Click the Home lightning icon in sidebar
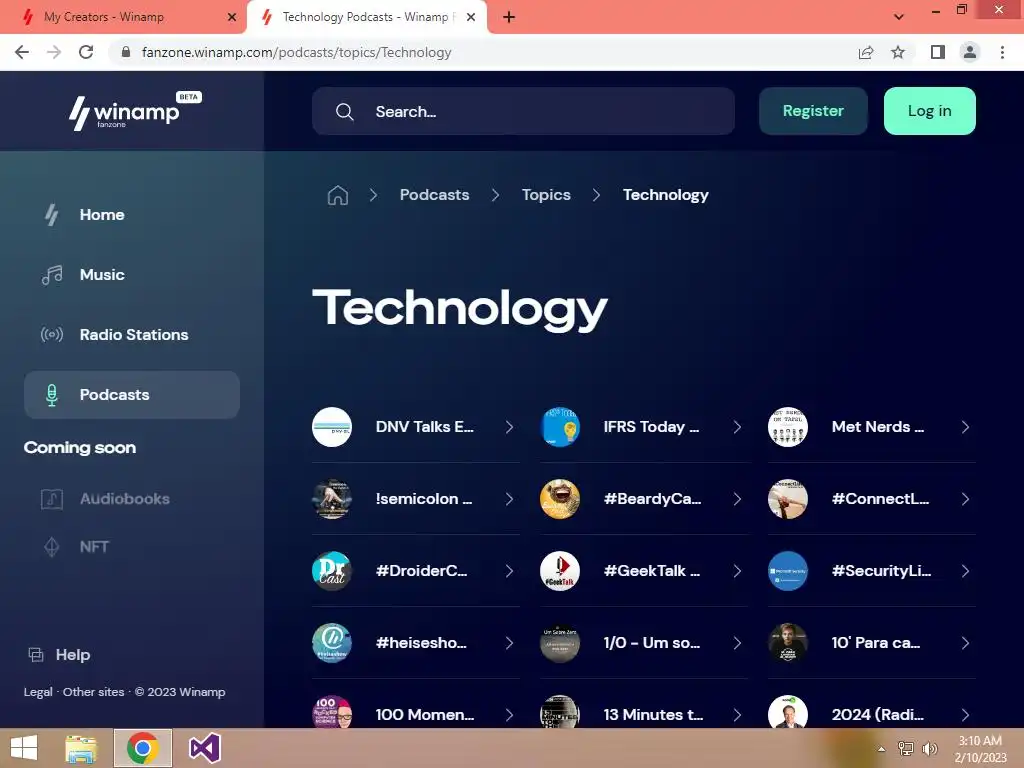1024x768 pixels. click(x=52, y=215)
